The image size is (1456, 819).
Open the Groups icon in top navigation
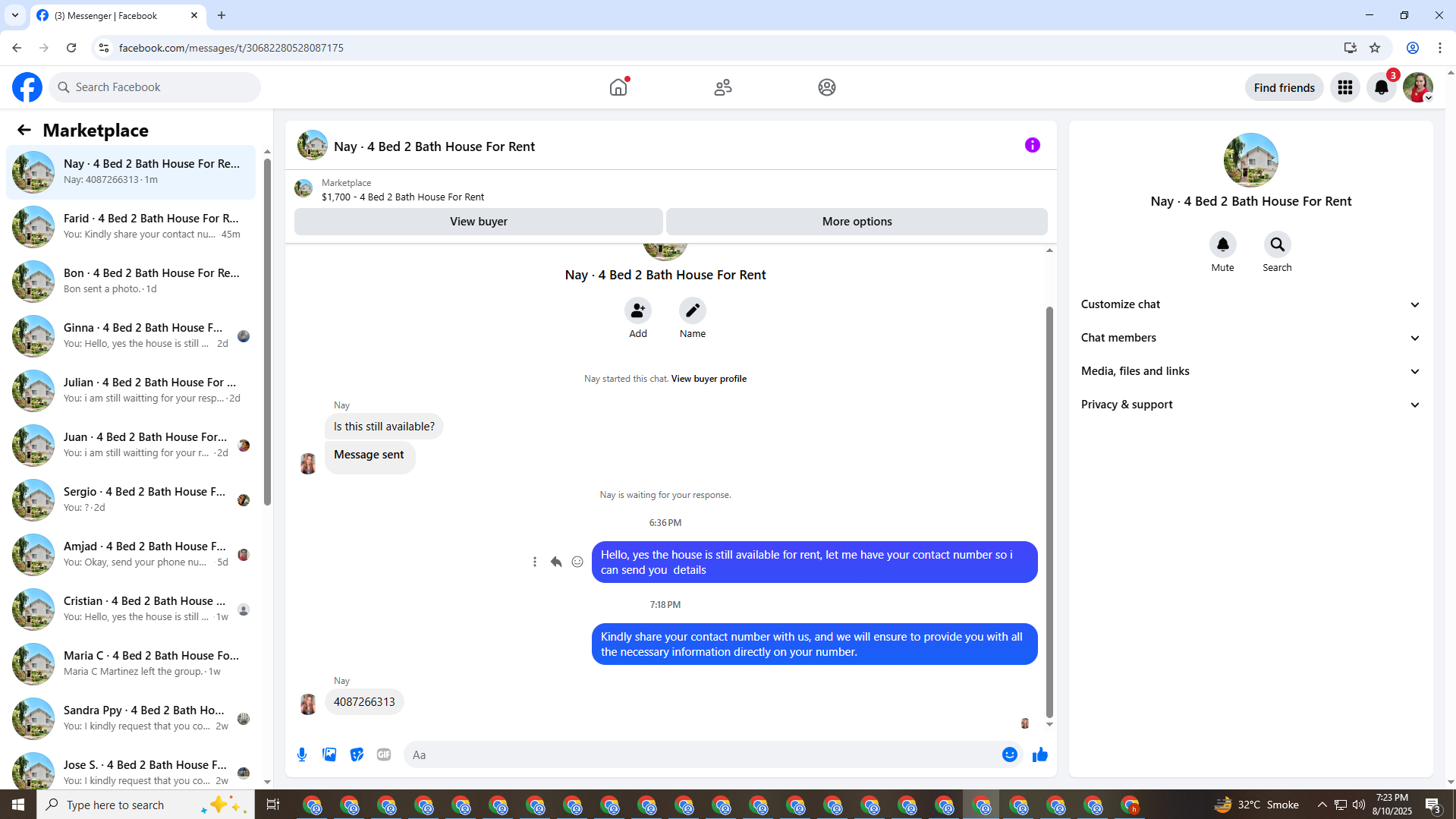(827, 87)
